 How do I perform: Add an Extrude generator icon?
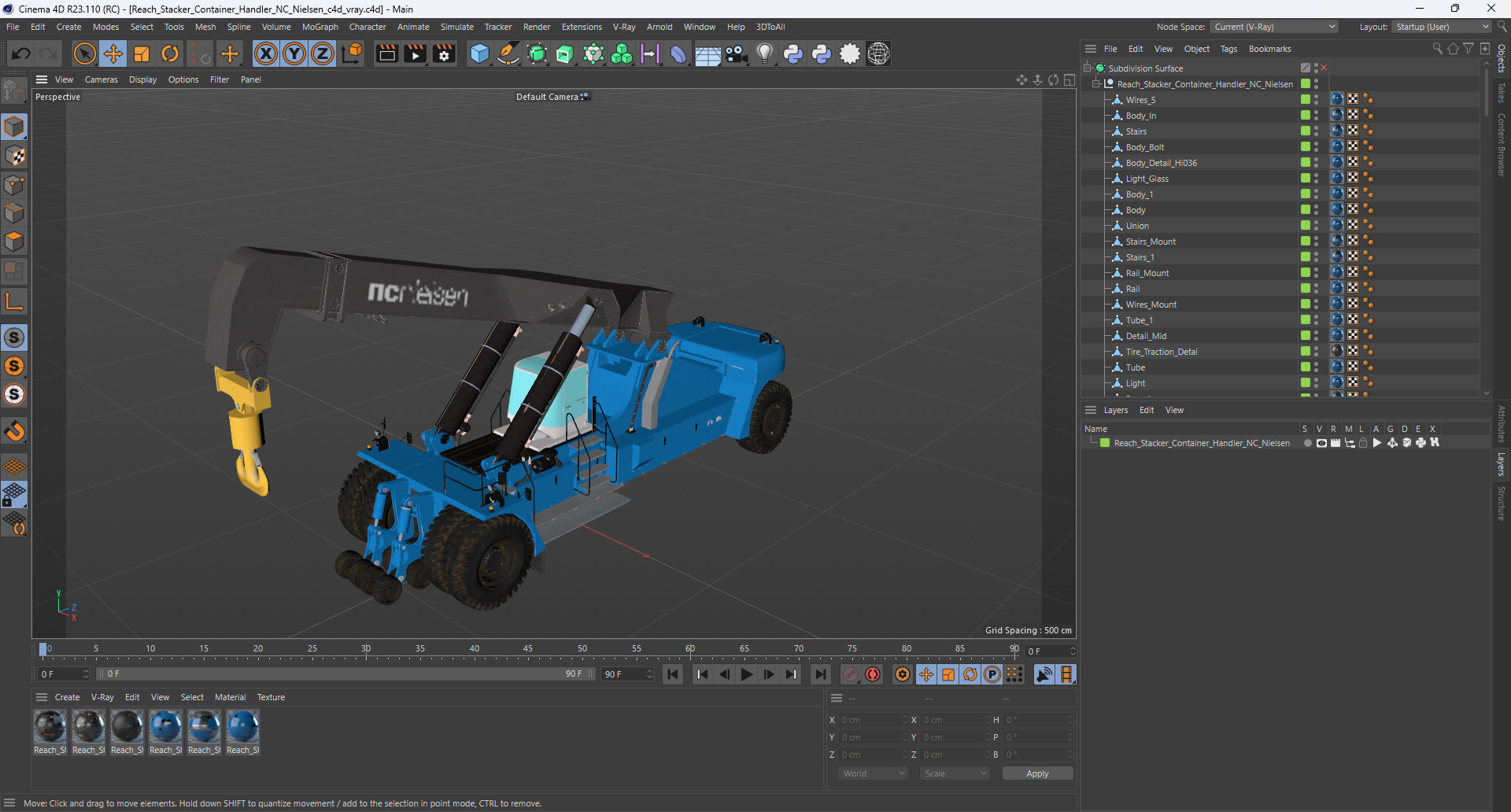[565, 54]
